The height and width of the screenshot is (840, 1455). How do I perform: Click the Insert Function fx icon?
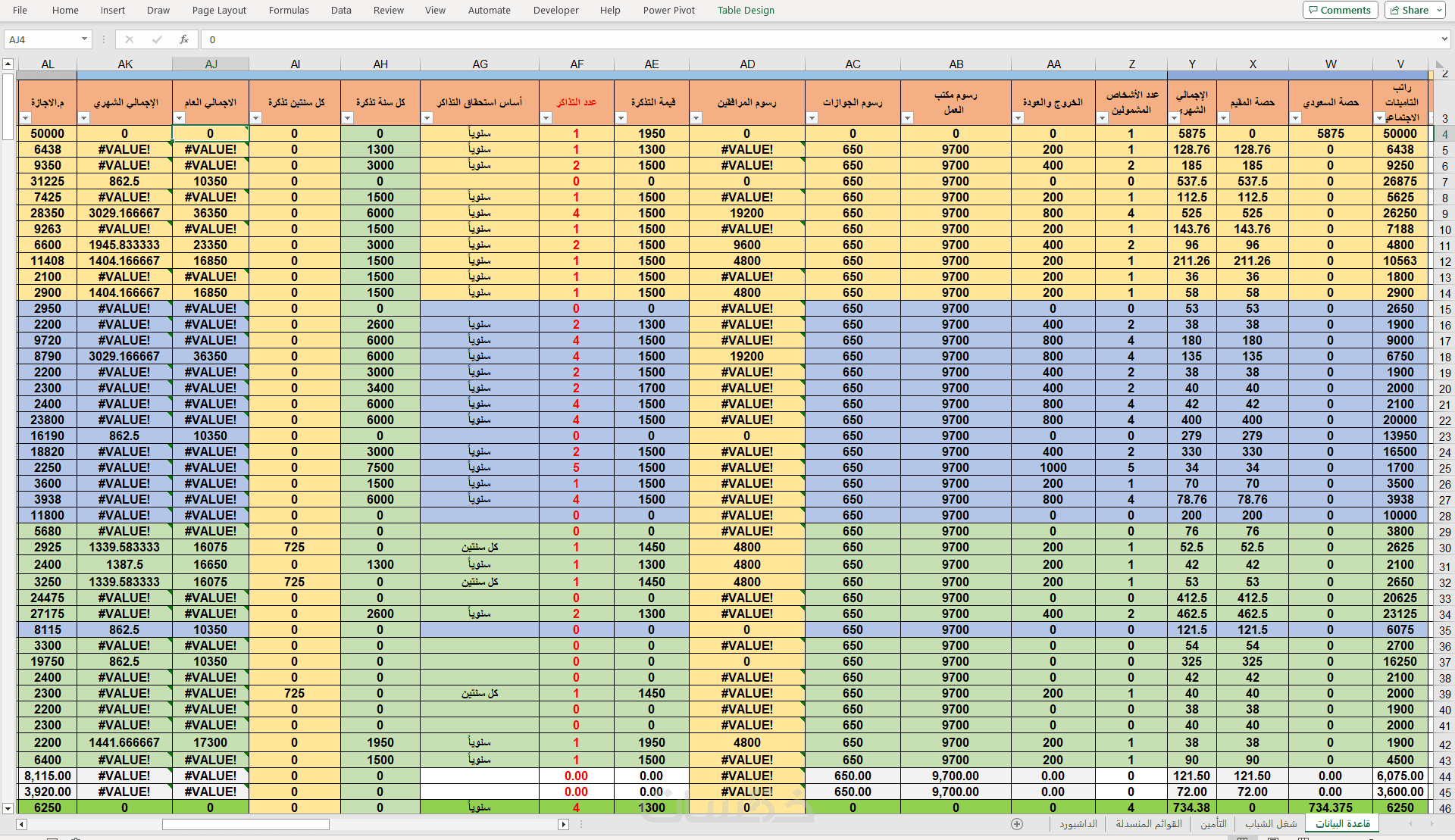(x=184, y=39)
